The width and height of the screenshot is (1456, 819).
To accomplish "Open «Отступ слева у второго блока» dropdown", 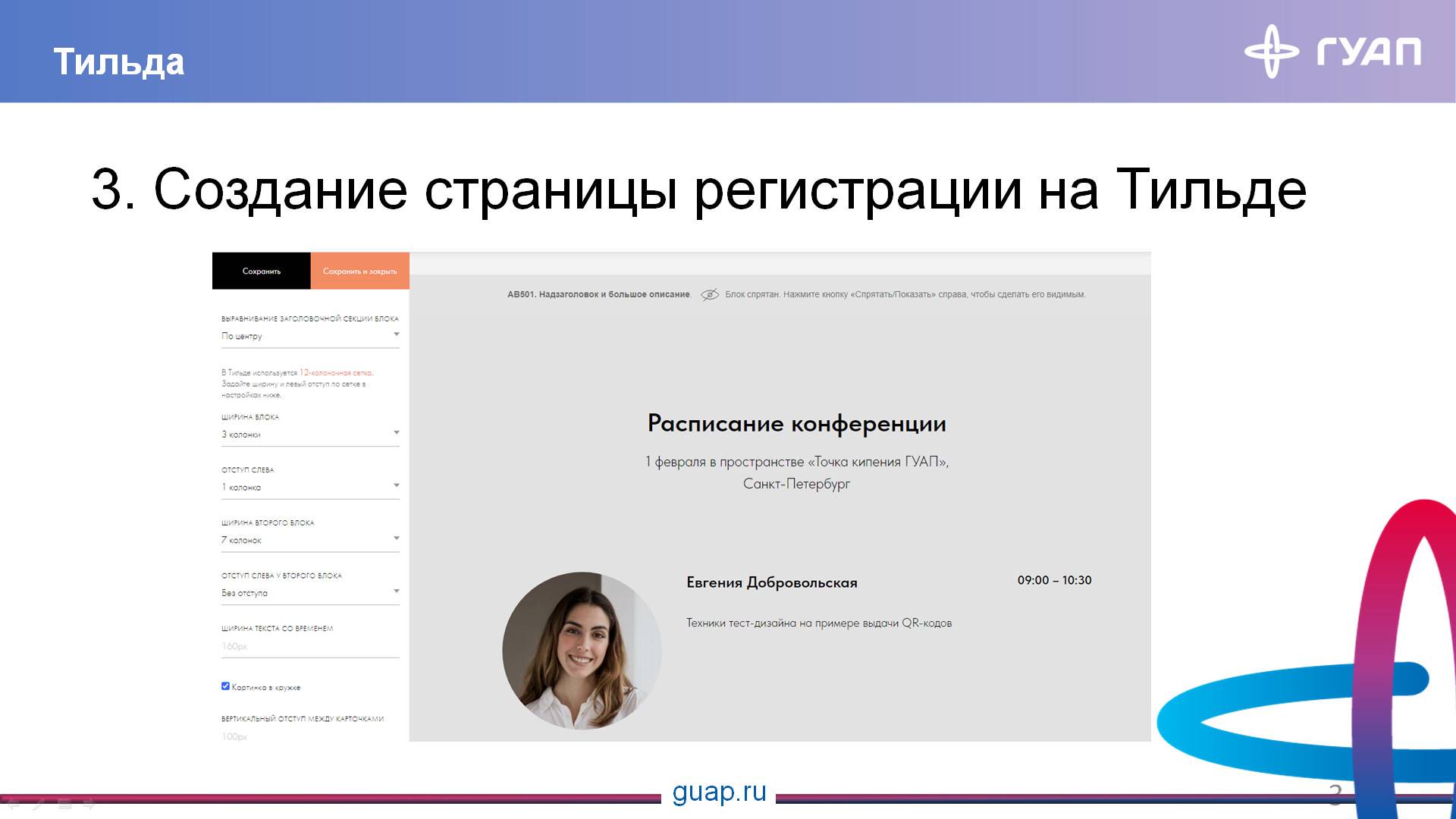I will coord(310,592).
